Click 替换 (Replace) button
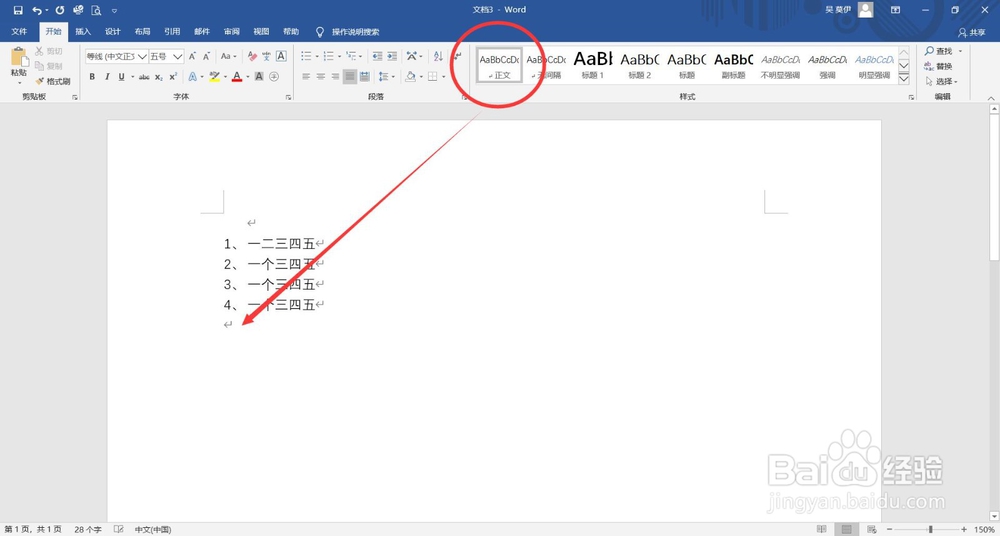1000x536 pixels. tap(938, 66)
